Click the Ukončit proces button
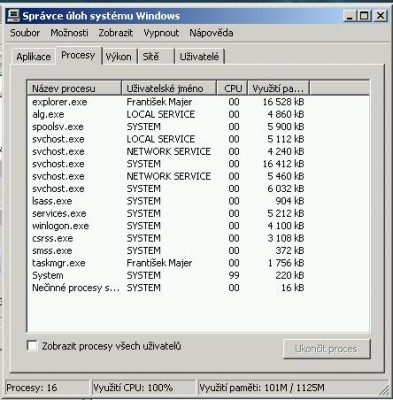Image resolution: width=393 pixels, height=400 pixels. (x=327, y=349)
